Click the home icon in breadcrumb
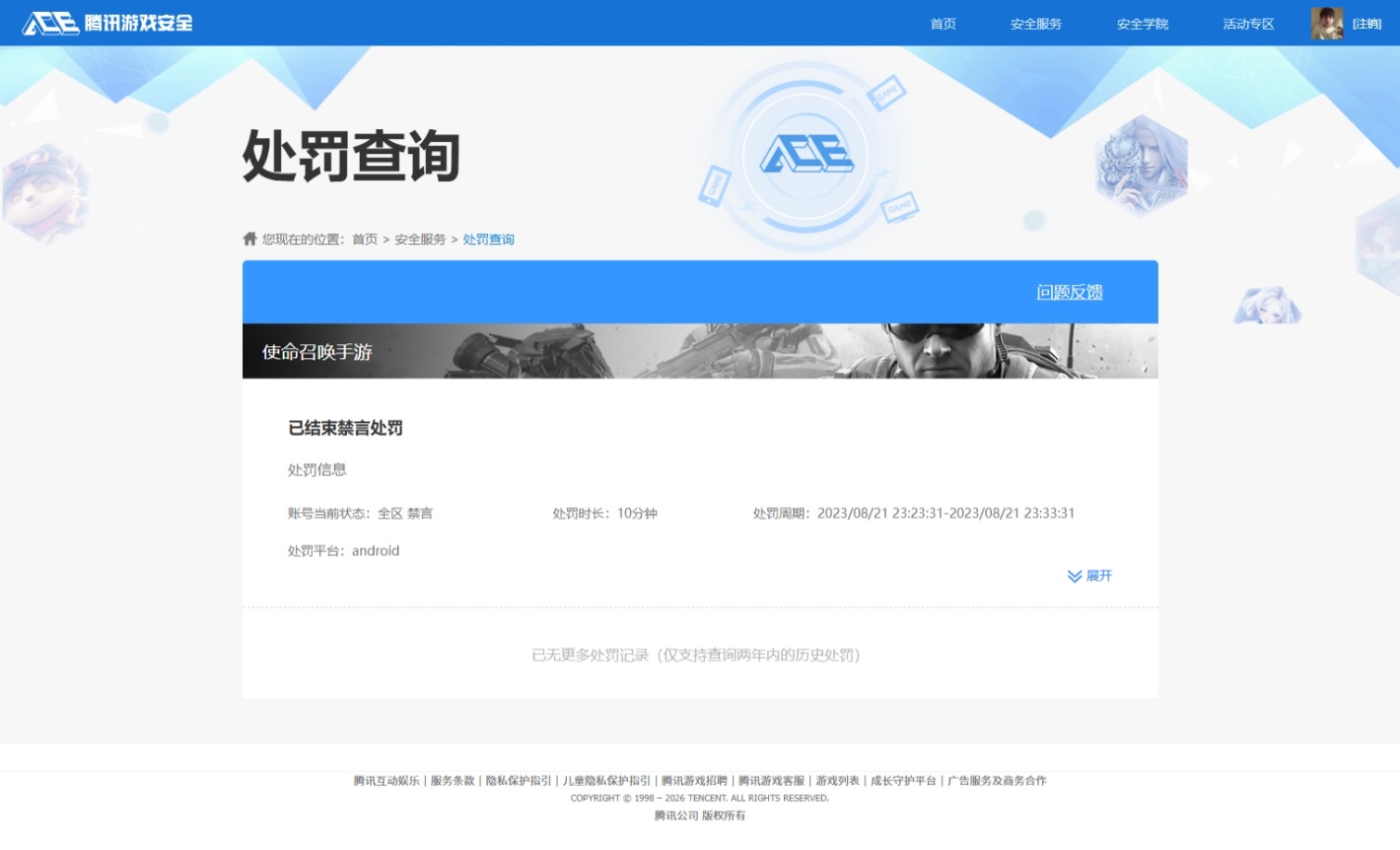This screenshot has height=850, width=1400. click(249, 239)
